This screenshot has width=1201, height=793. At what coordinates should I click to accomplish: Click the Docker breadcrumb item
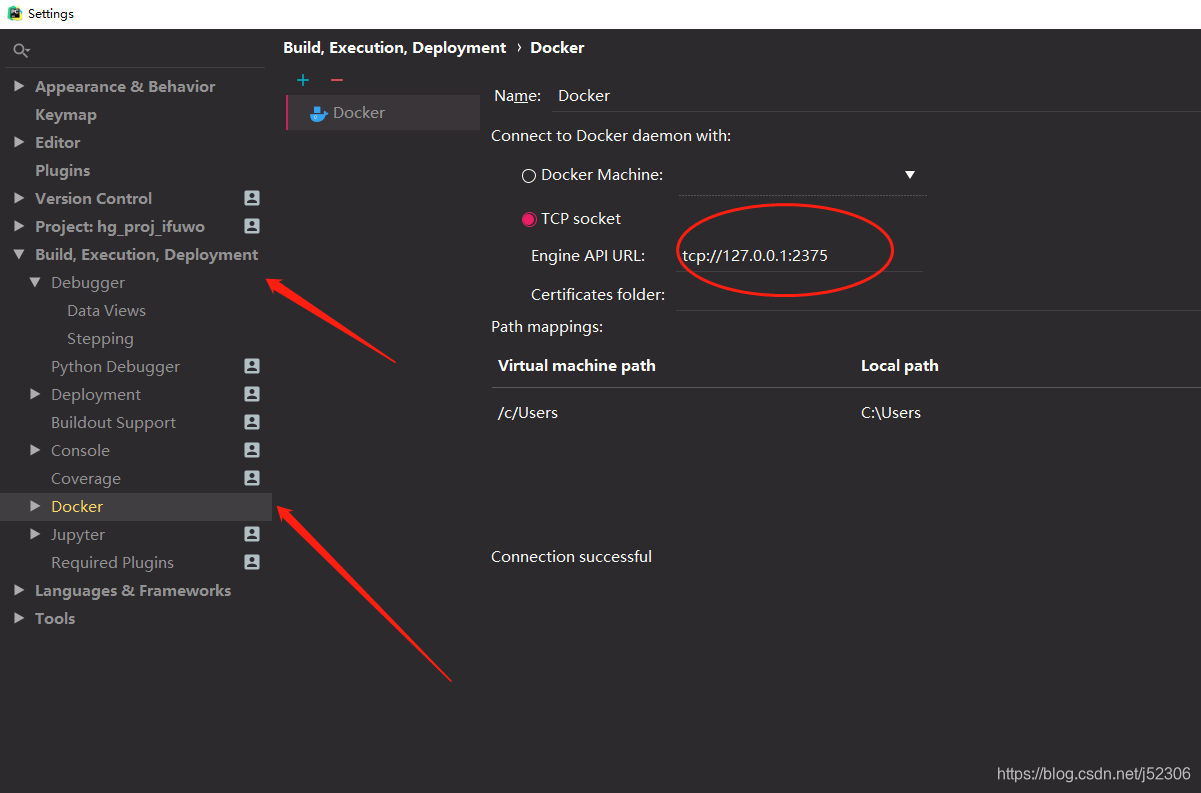click(x=557, y=47)
